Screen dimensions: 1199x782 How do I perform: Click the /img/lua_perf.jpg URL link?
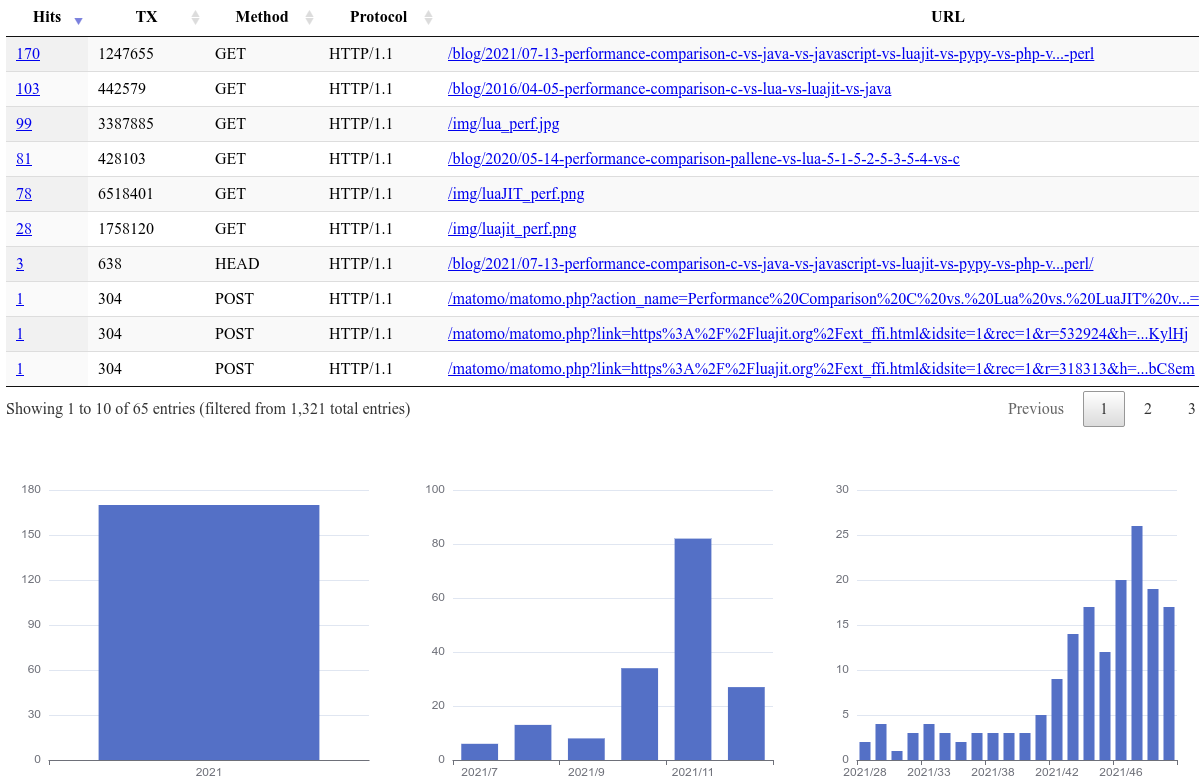(x=503, y=124)
